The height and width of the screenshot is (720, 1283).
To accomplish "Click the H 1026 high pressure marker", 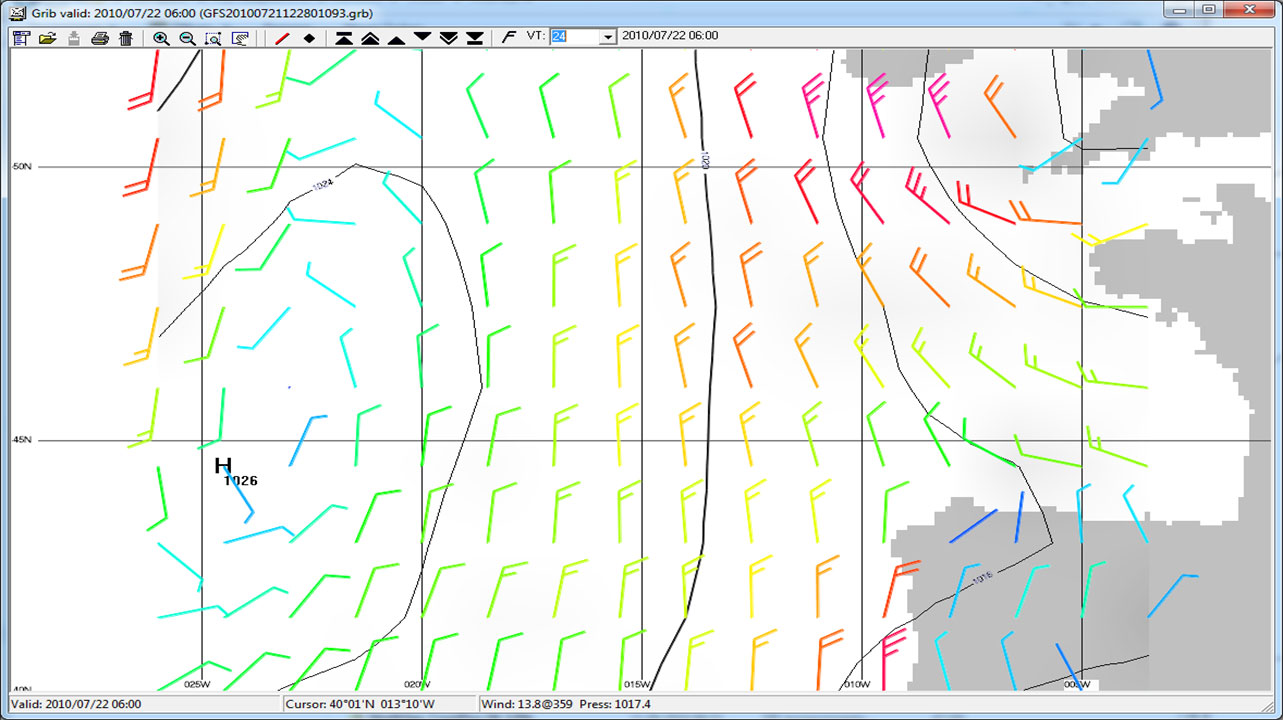I will pos(223,466).
